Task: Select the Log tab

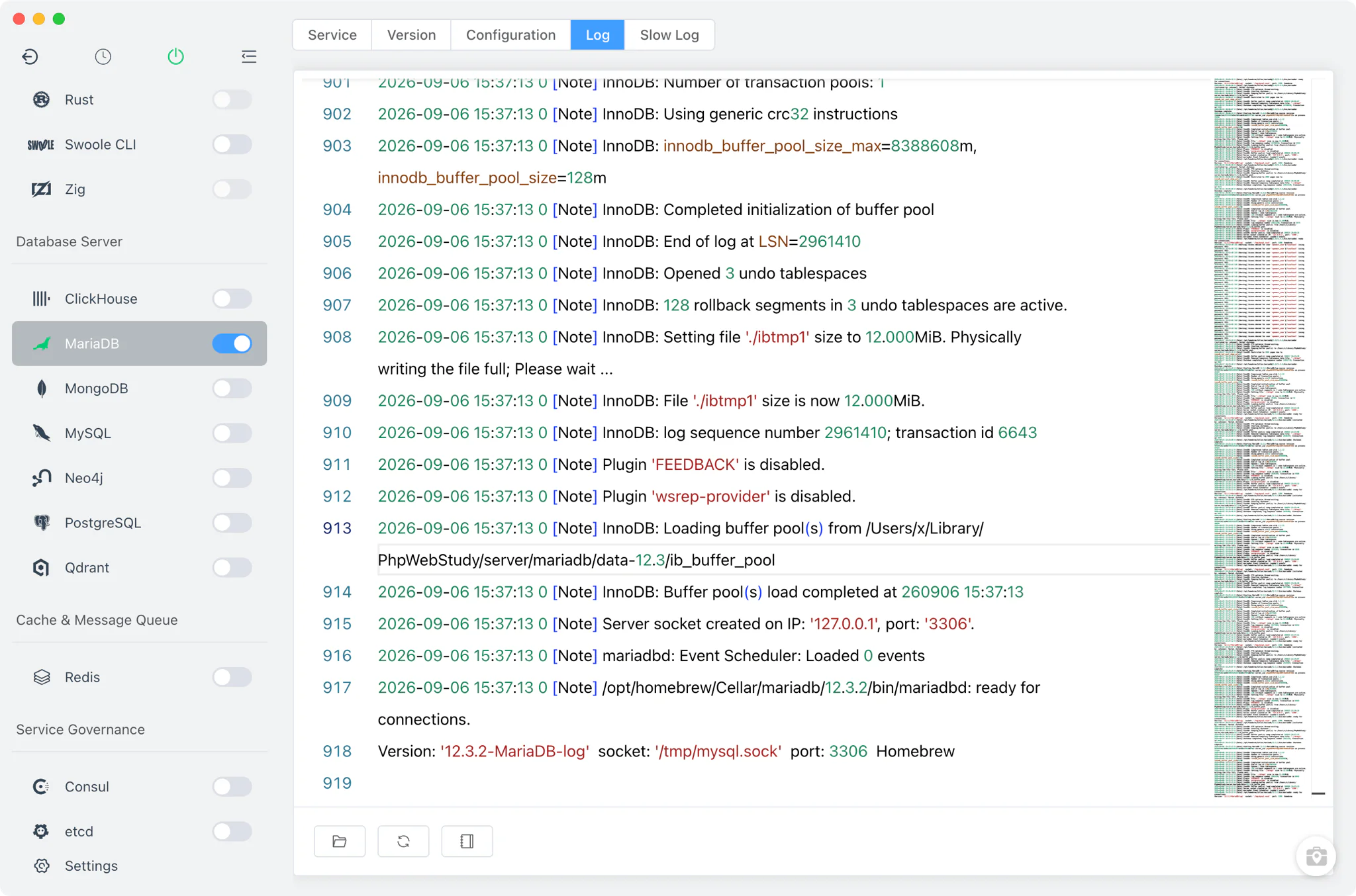Action: (597, 35)
